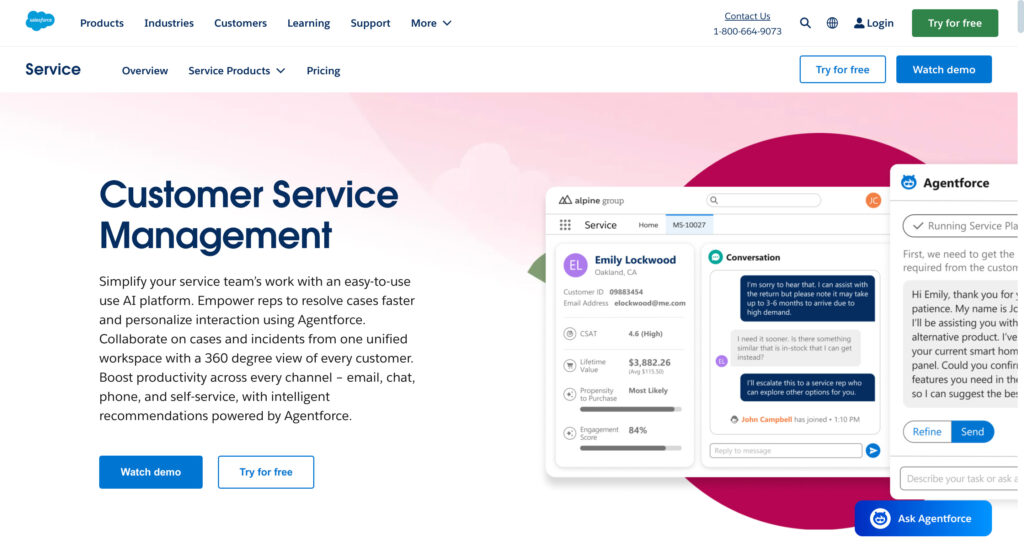This screenshot has width=1024, height=553.
Task: Click the green Conversation chat icon
Action: click(716, 257)
